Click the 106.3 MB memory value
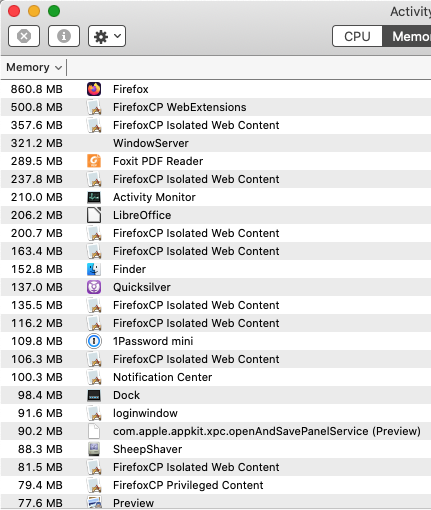Screen dimensions: 431x510 (x=37, y=359)
